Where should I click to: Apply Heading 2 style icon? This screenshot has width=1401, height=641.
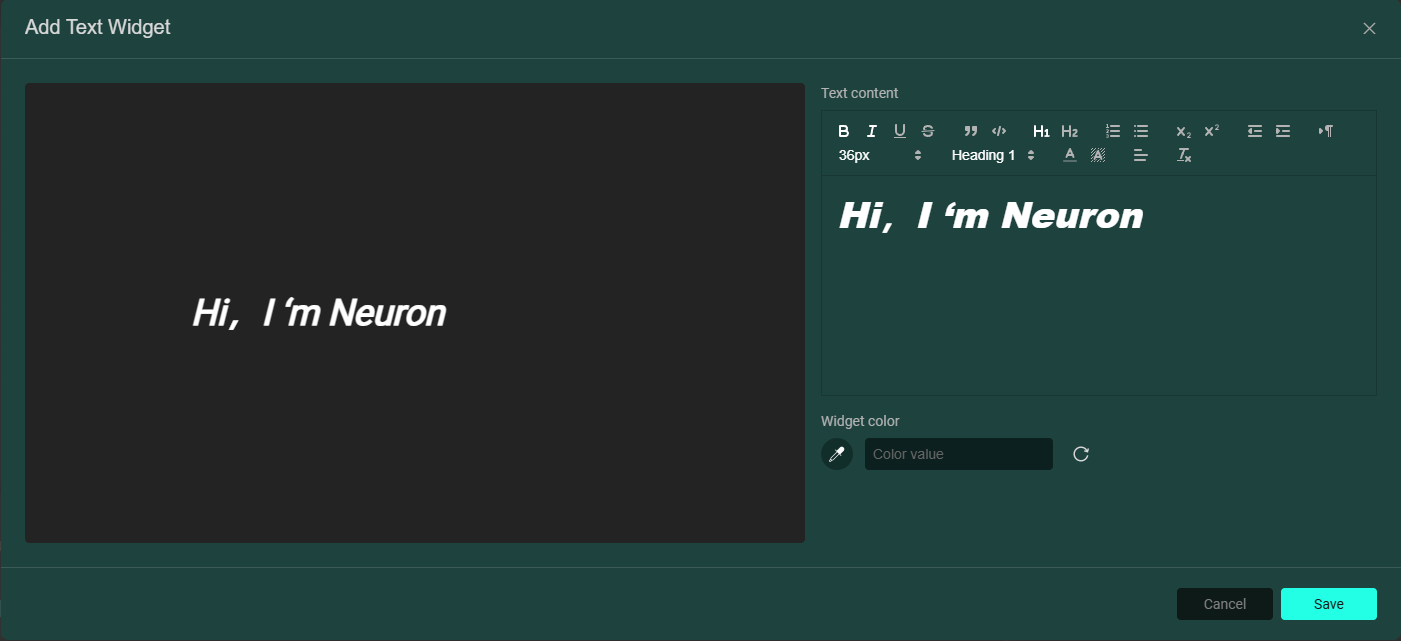pyautogui.click(x=1069, y=131)
